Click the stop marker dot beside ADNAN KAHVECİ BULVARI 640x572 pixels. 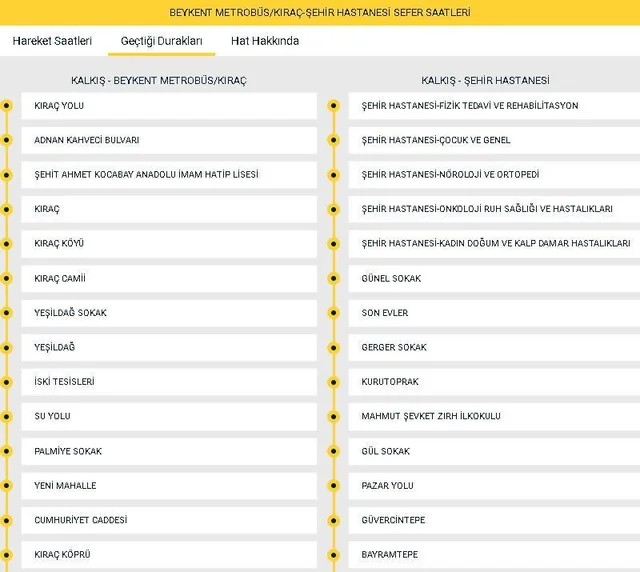7,140
